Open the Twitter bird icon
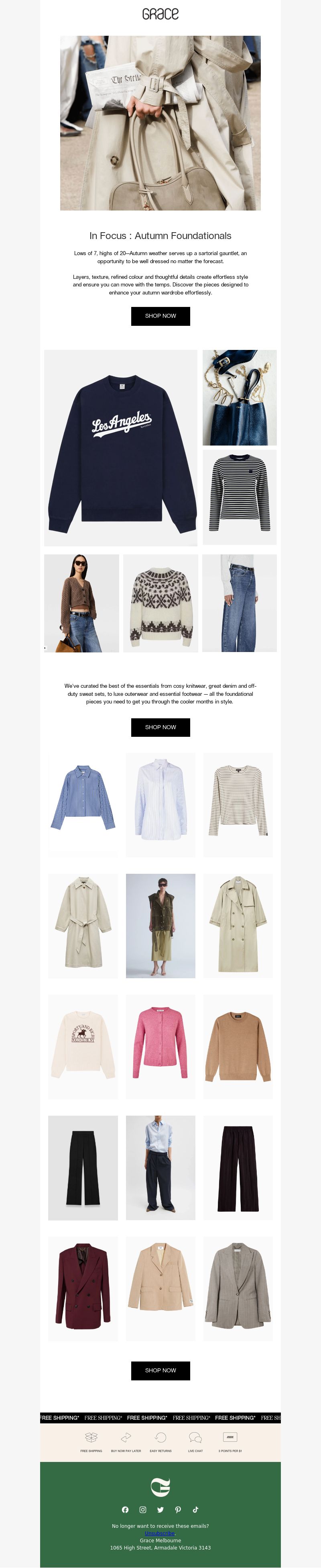 160,1510
